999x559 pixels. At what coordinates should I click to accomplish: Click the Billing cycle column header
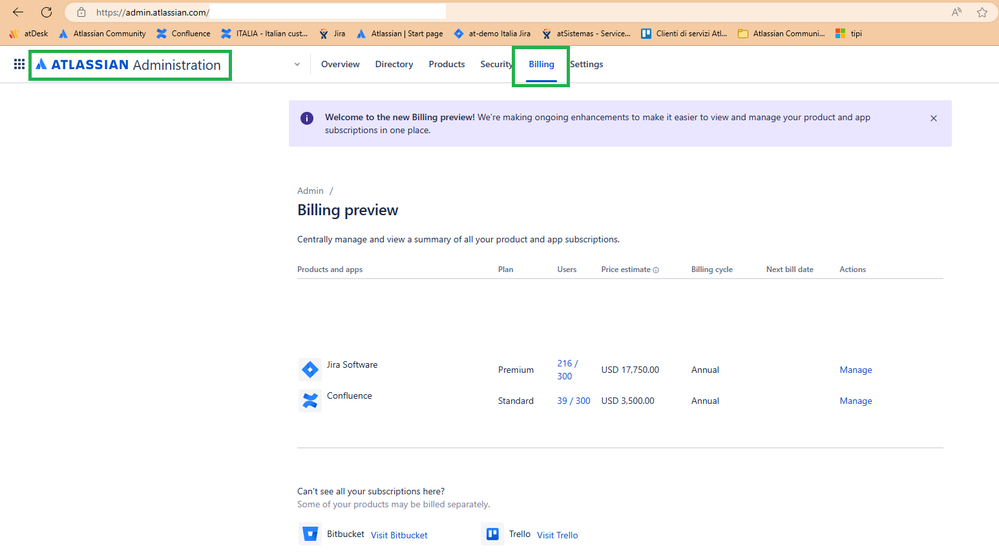coord(712,270)
